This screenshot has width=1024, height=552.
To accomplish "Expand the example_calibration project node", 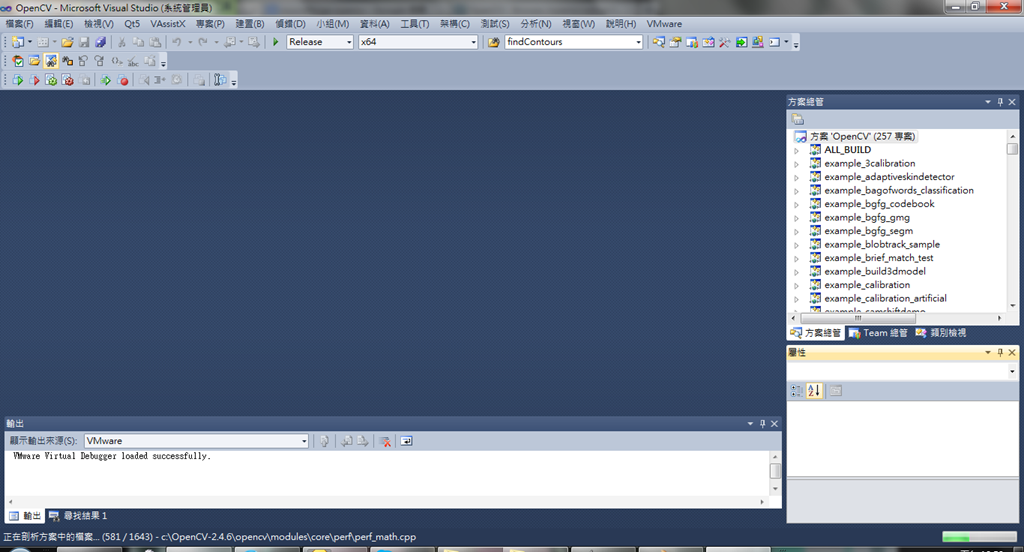I will (x=796, y=285).
